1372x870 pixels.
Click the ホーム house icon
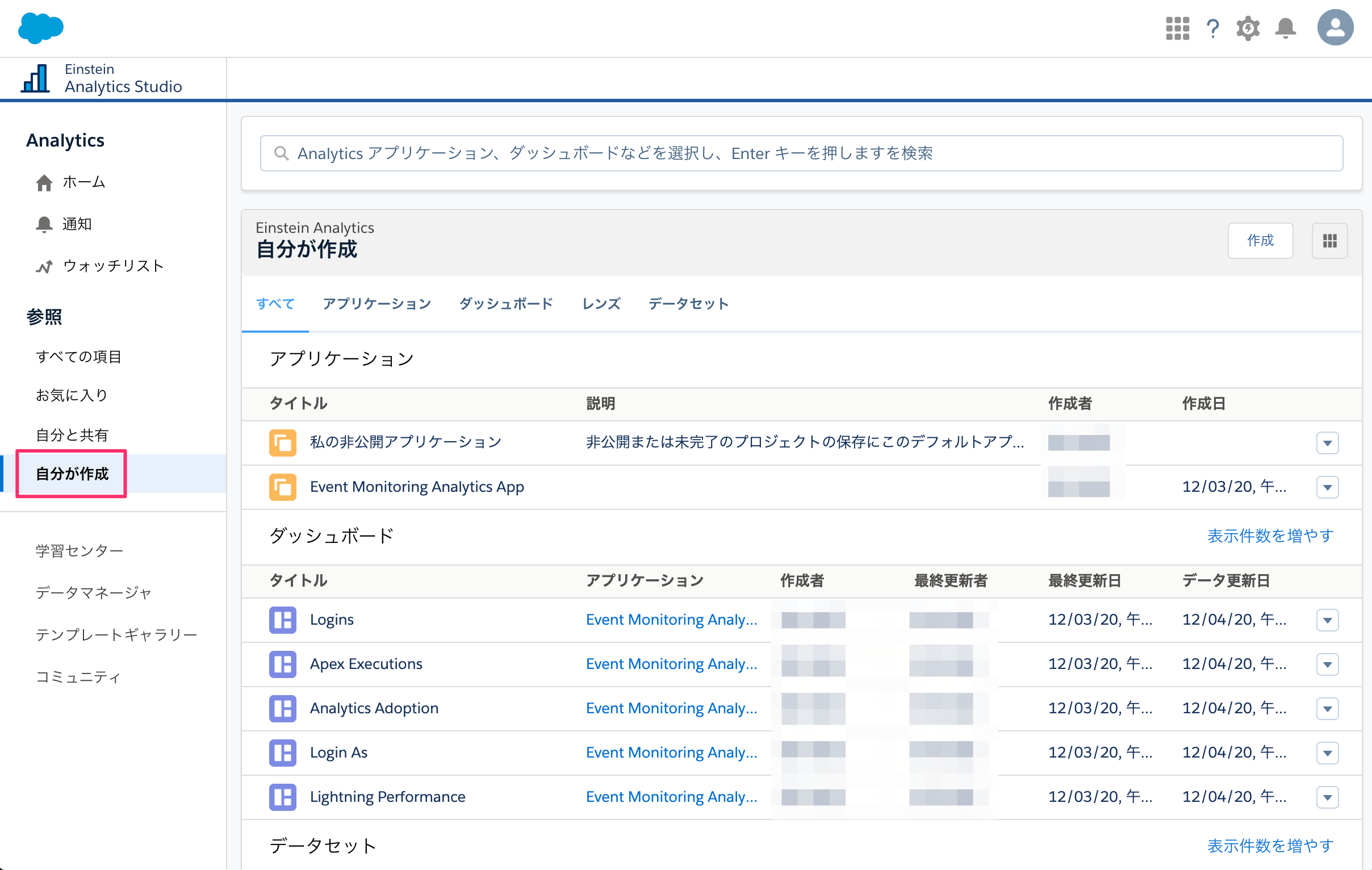44,183
